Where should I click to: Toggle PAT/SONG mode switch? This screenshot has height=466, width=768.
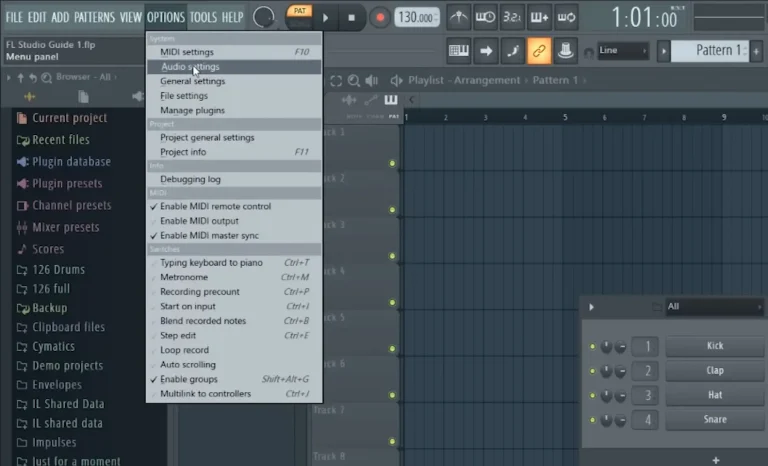pos(299,17)
